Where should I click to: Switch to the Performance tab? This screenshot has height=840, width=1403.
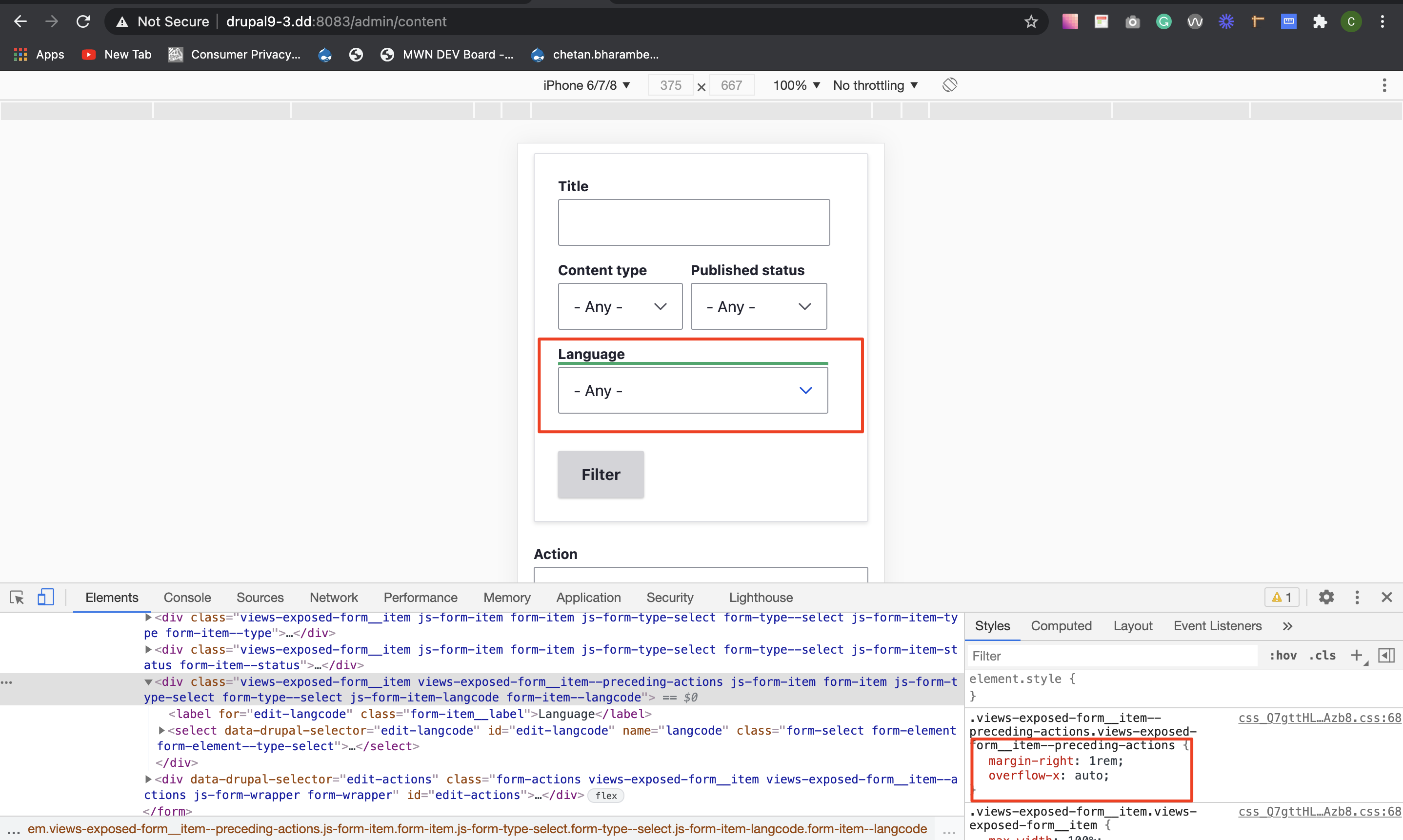421,597
